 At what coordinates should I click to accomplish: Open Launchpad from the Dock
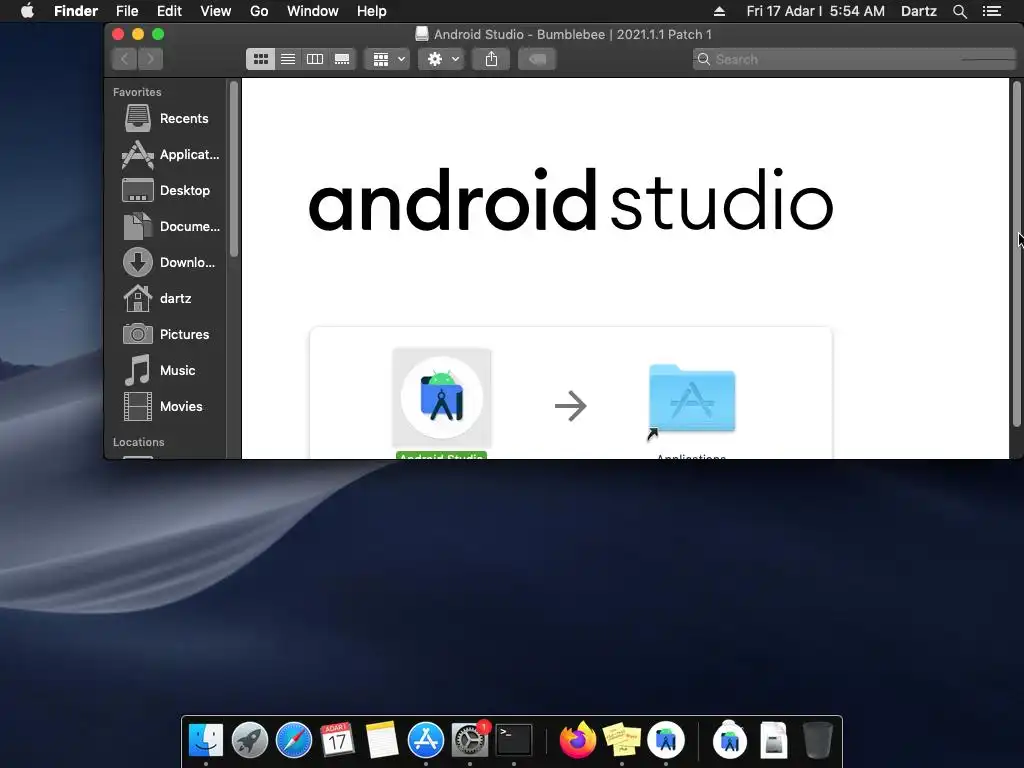click(249, 740)
